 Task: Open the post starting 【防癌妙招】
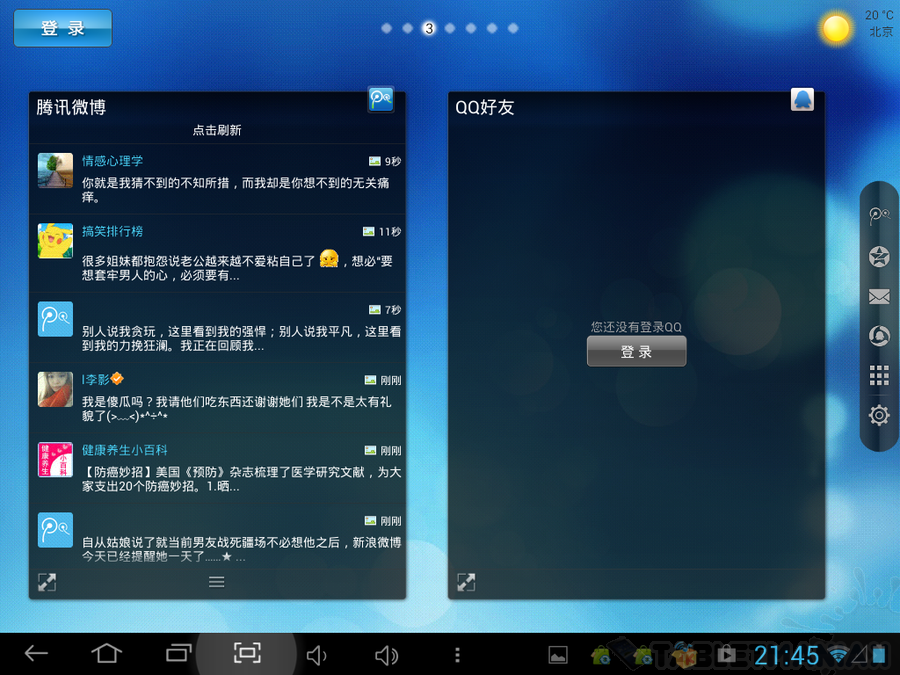coord(241,479)
